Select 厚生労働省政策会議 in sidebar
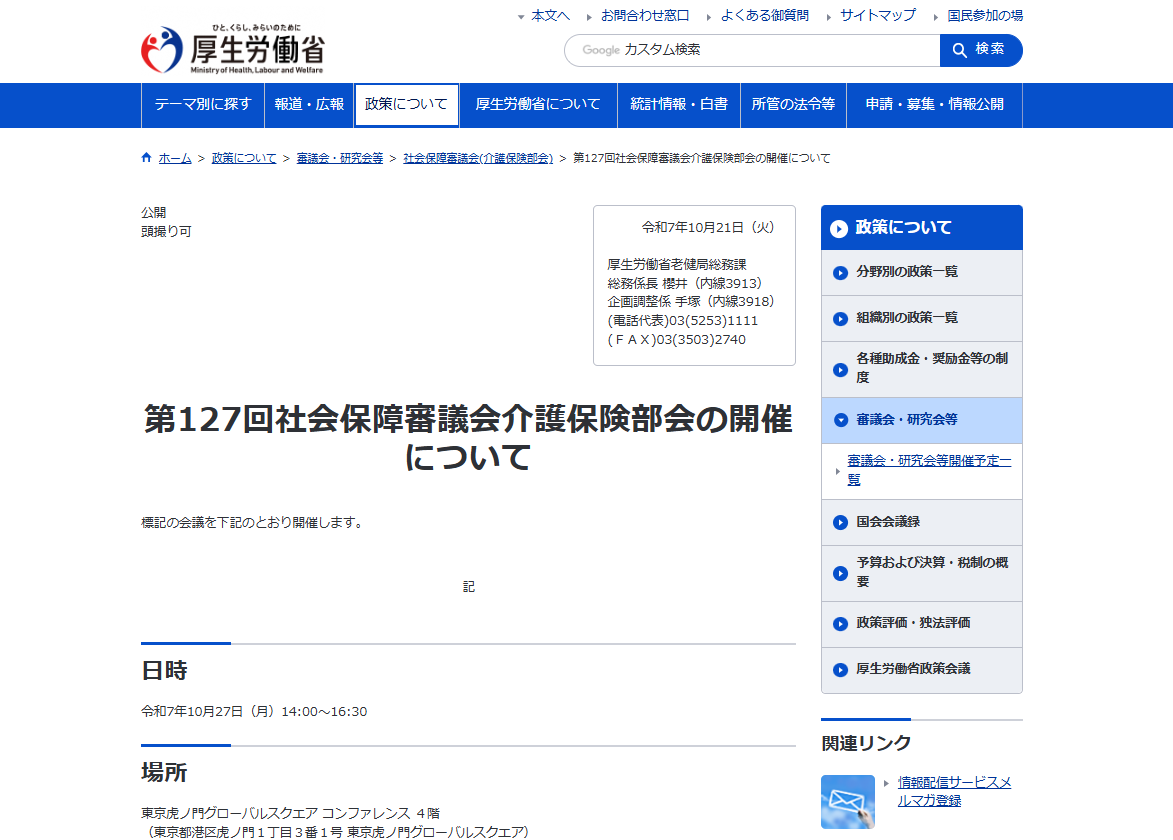 (x=913, y=669)
